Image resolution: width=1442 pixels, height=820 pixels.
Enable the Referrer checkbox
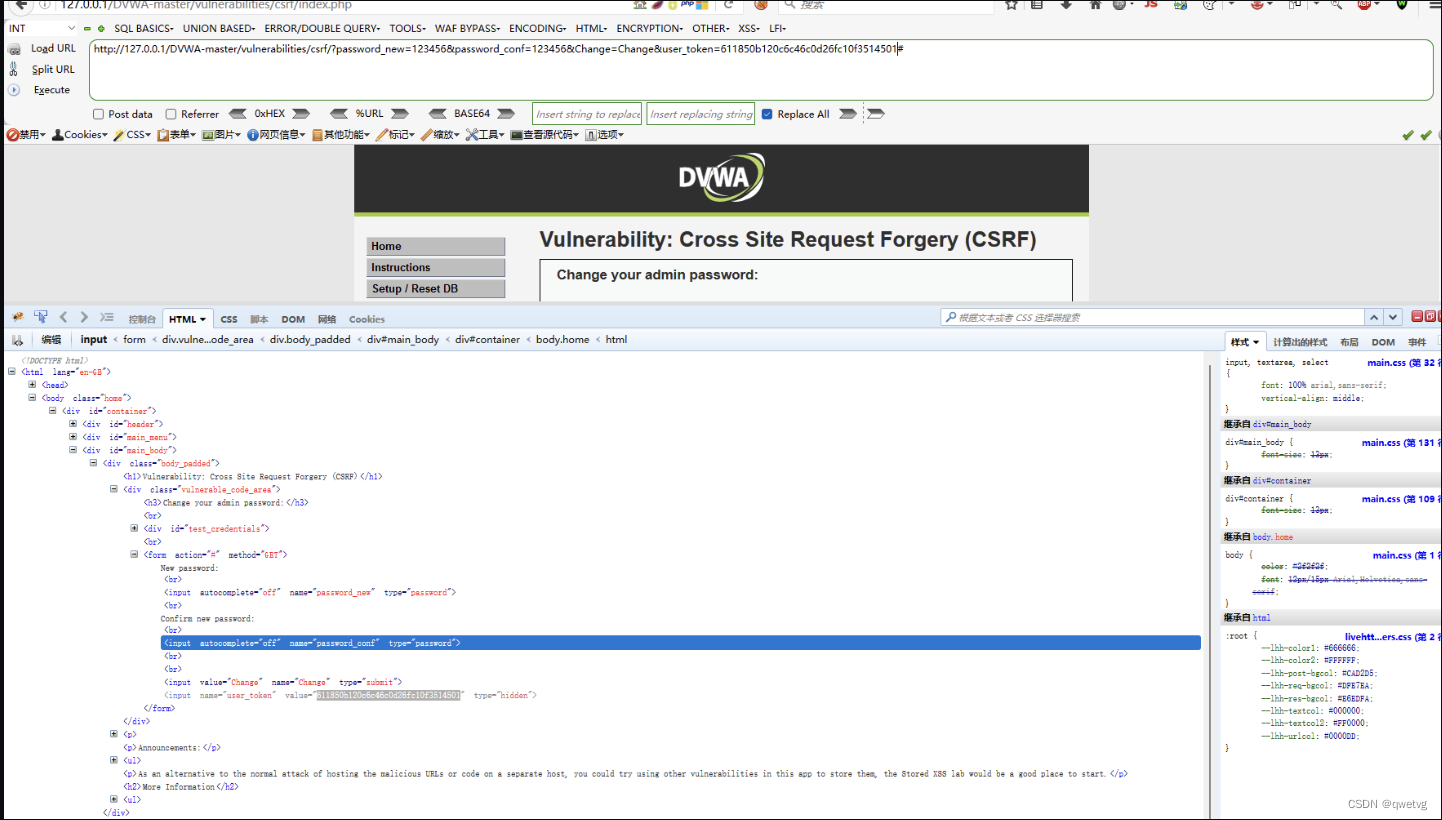pos(171,114)
